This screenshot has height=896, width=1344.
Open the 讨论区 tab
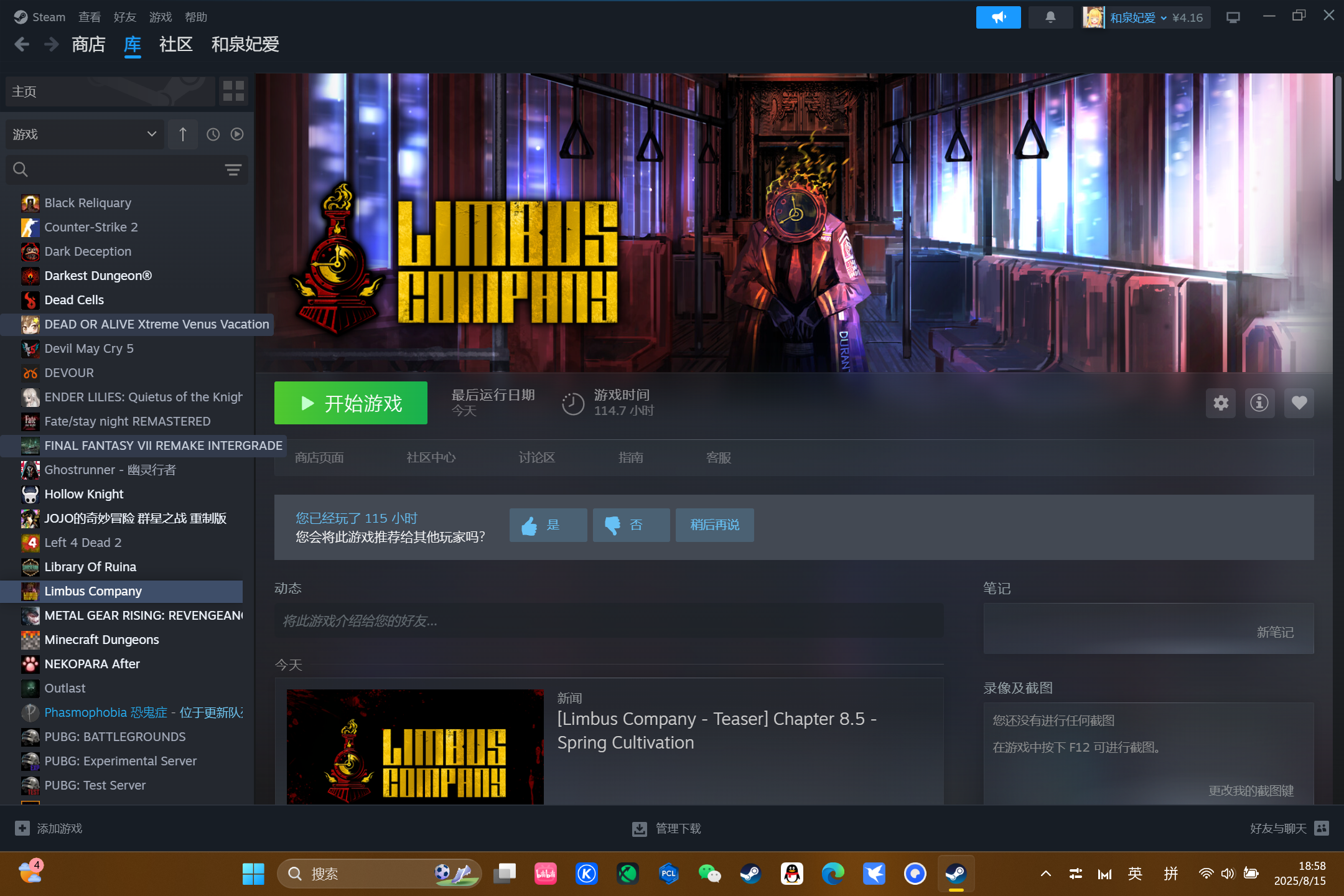(x=537, y=458)
